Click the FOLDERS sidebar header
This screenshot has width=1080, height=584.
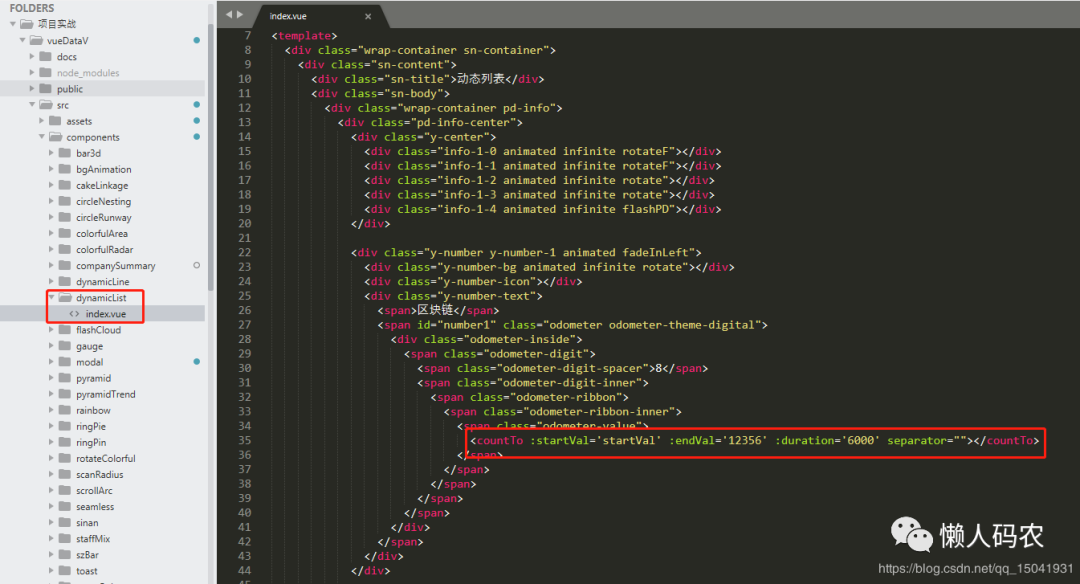click(x=32, y=8)
